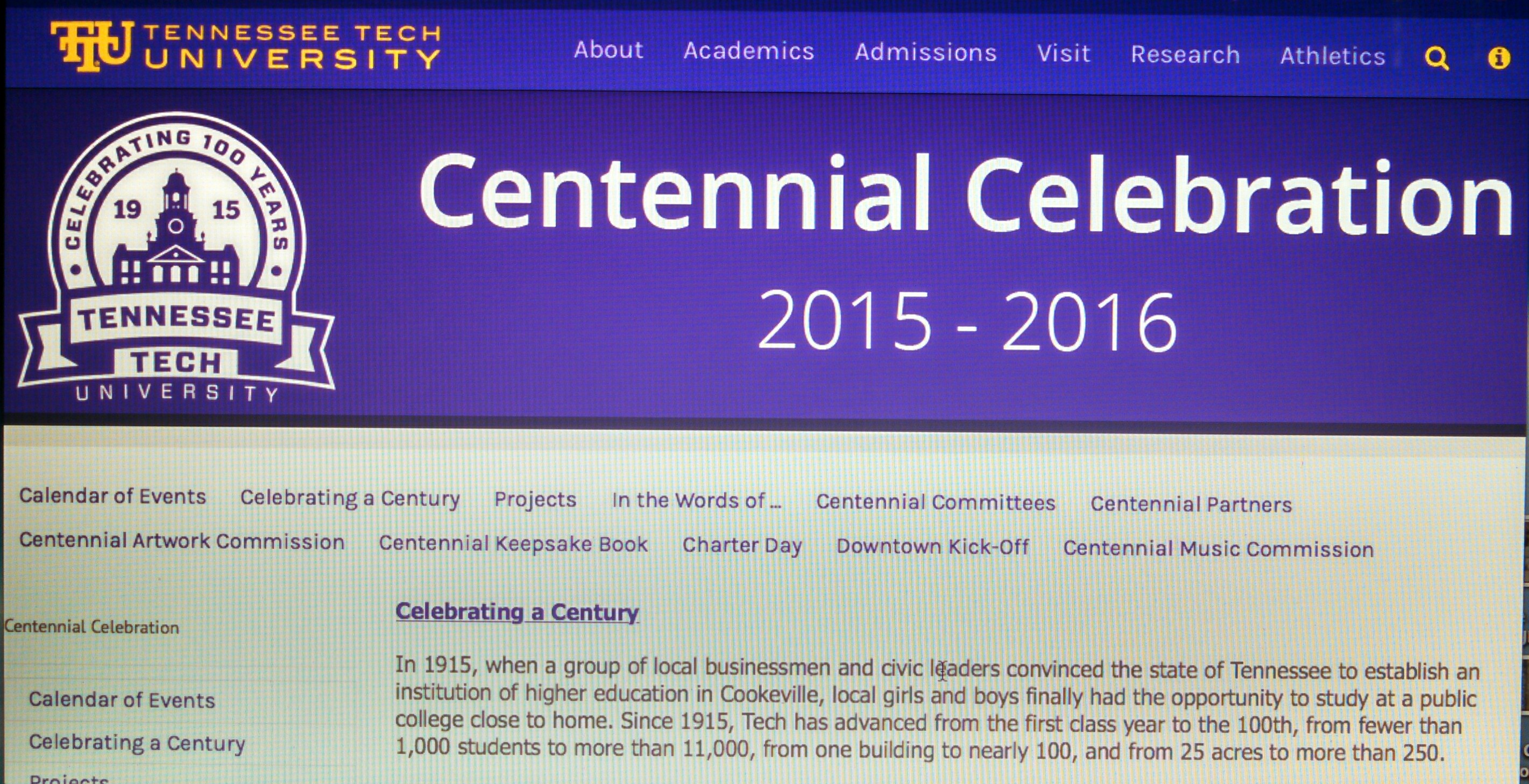Viewport: 1529px width, 784px height.
Task: Open the About menu
Action: 608,50
